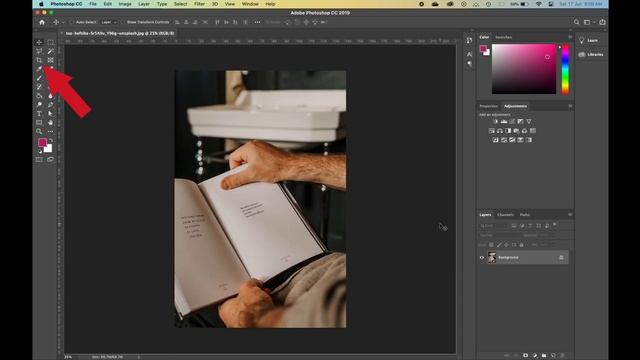640x360 pixels.
Task: Hide the Background layer eye icon
Action: [x=482, y=258]
